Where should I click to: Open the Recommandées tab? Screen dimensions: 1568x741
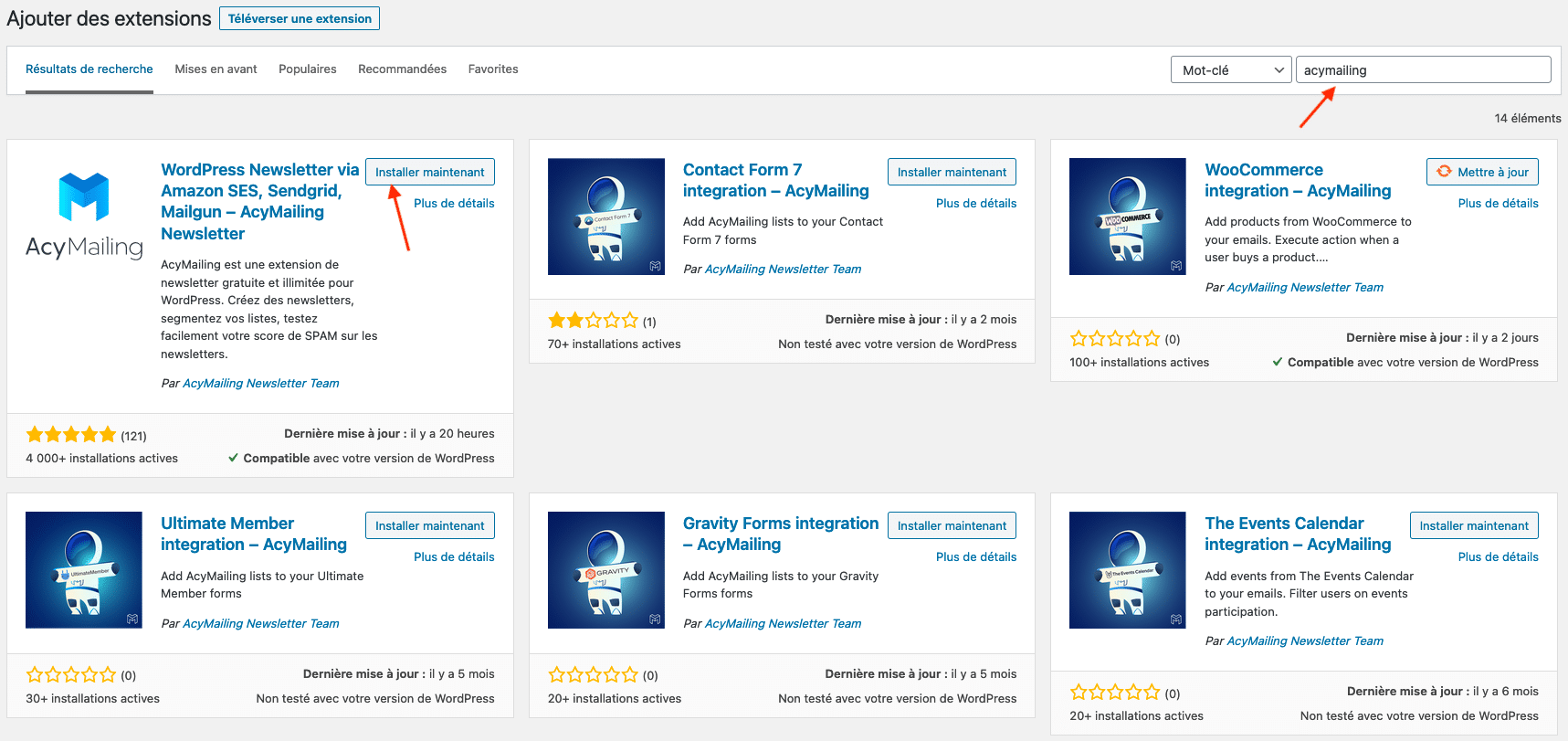[x=402, y=69]
